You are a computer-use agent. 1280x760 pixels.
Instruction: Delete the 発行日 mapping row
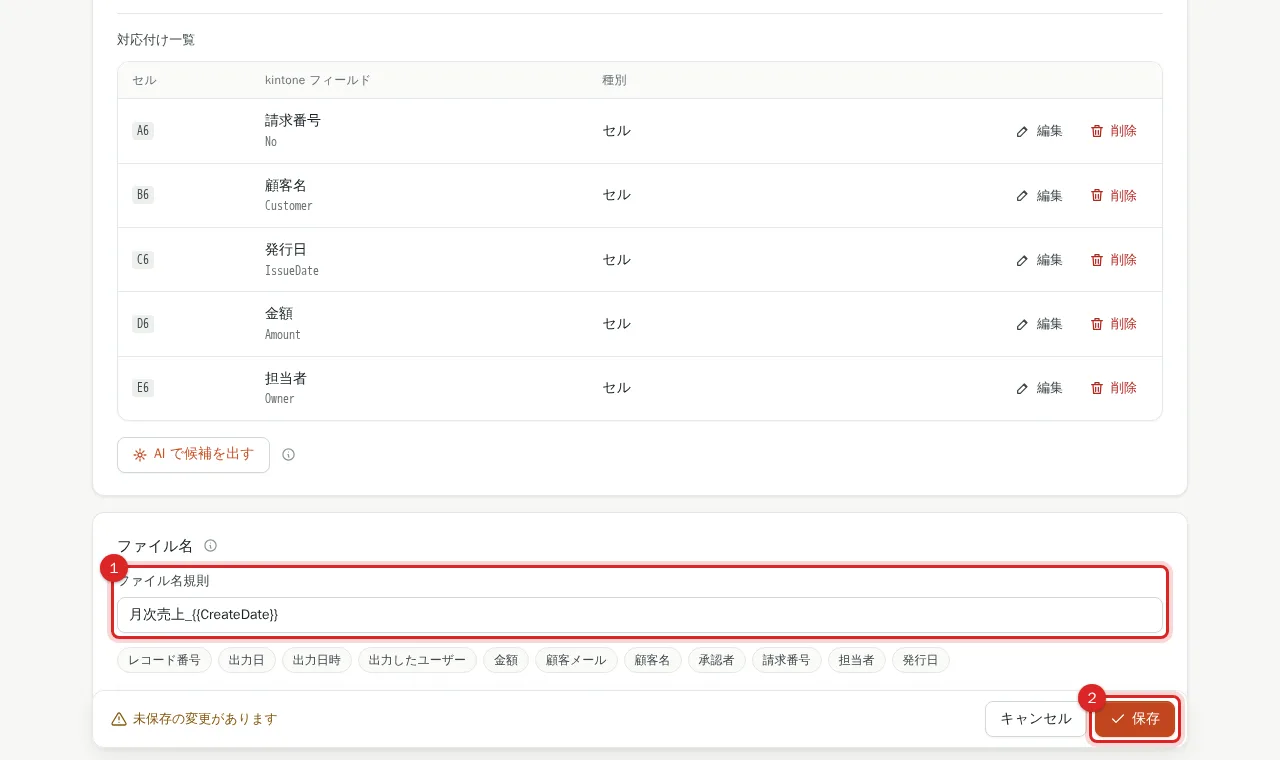pos(1113,259)
